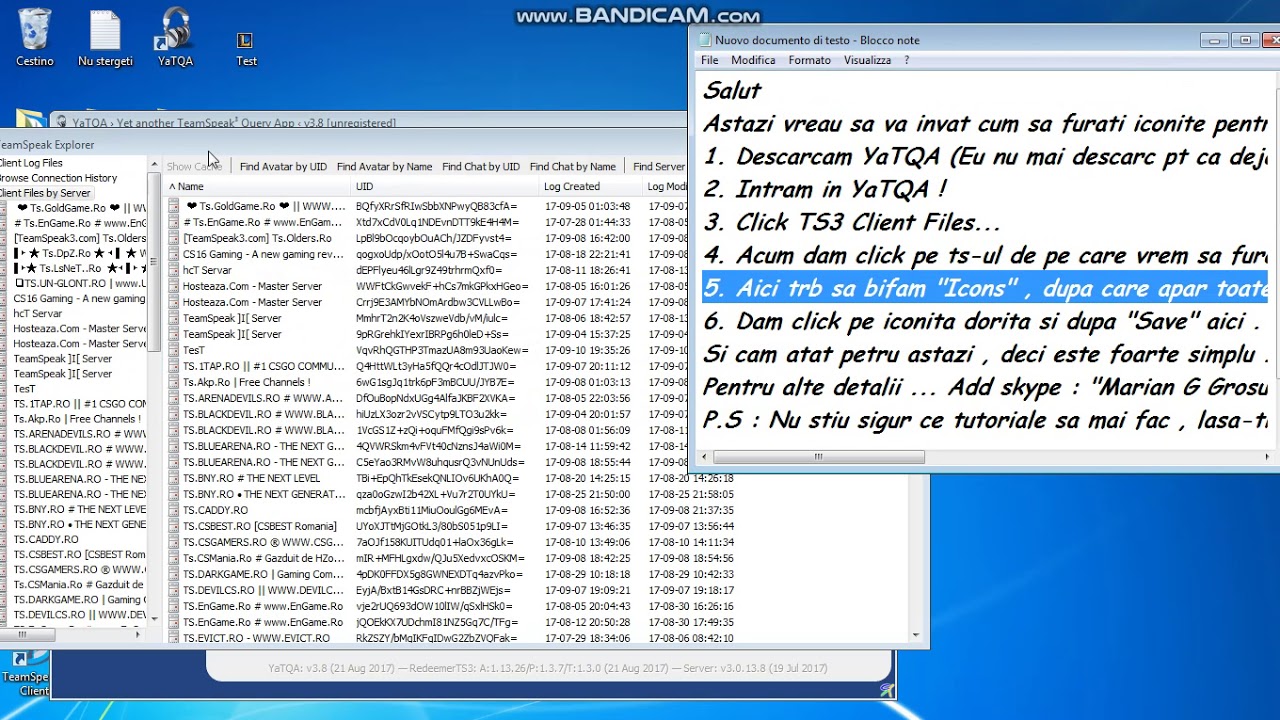Click the 'Salut' line in Blocco note
Image resolution: width=1280 pixels, height=720 pixels.
coord(732,90)
